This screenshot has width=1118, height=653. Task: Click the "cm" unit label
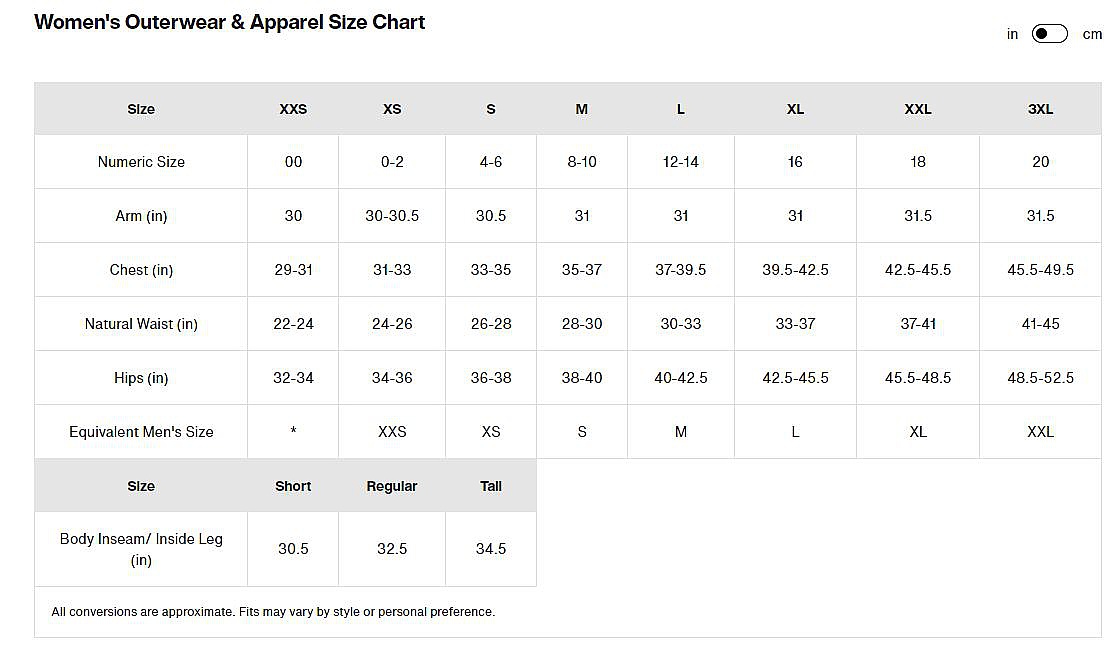(x=1091, y=34)
